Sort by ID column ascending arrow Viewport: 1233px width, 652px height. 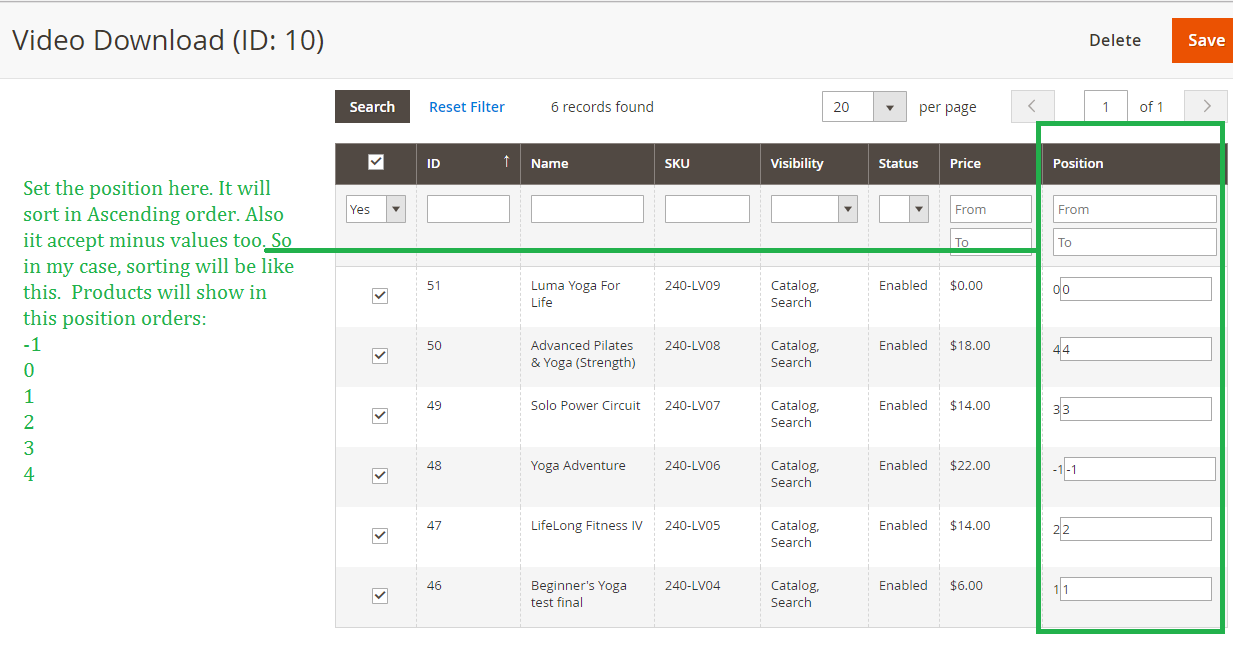[x=506, y=162]
